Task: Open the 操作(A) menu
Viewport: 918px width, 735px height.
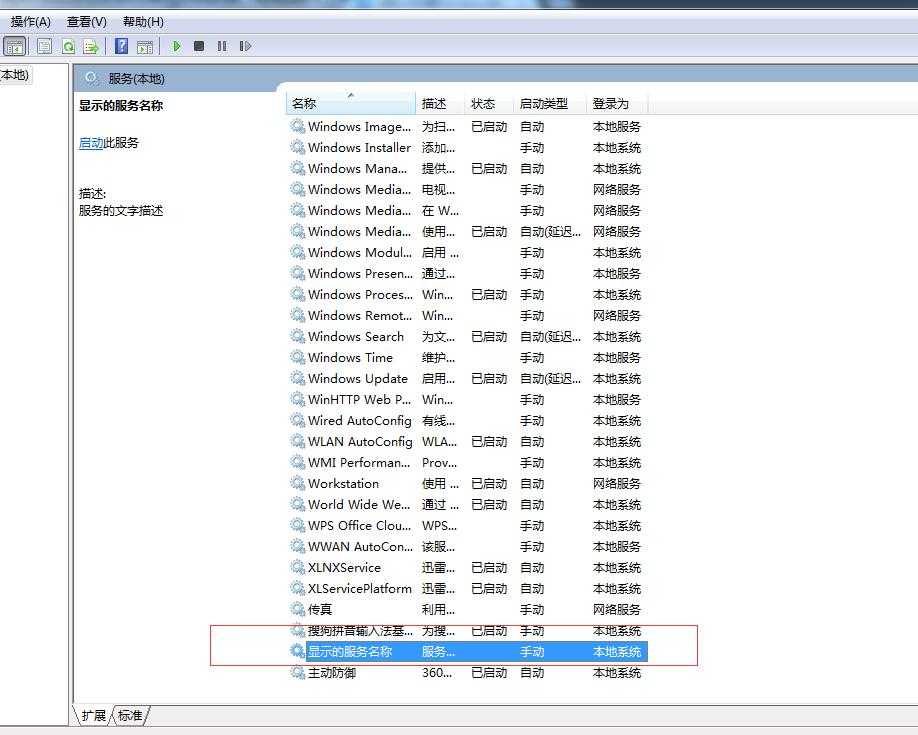Action: click(x=30, y=22)
